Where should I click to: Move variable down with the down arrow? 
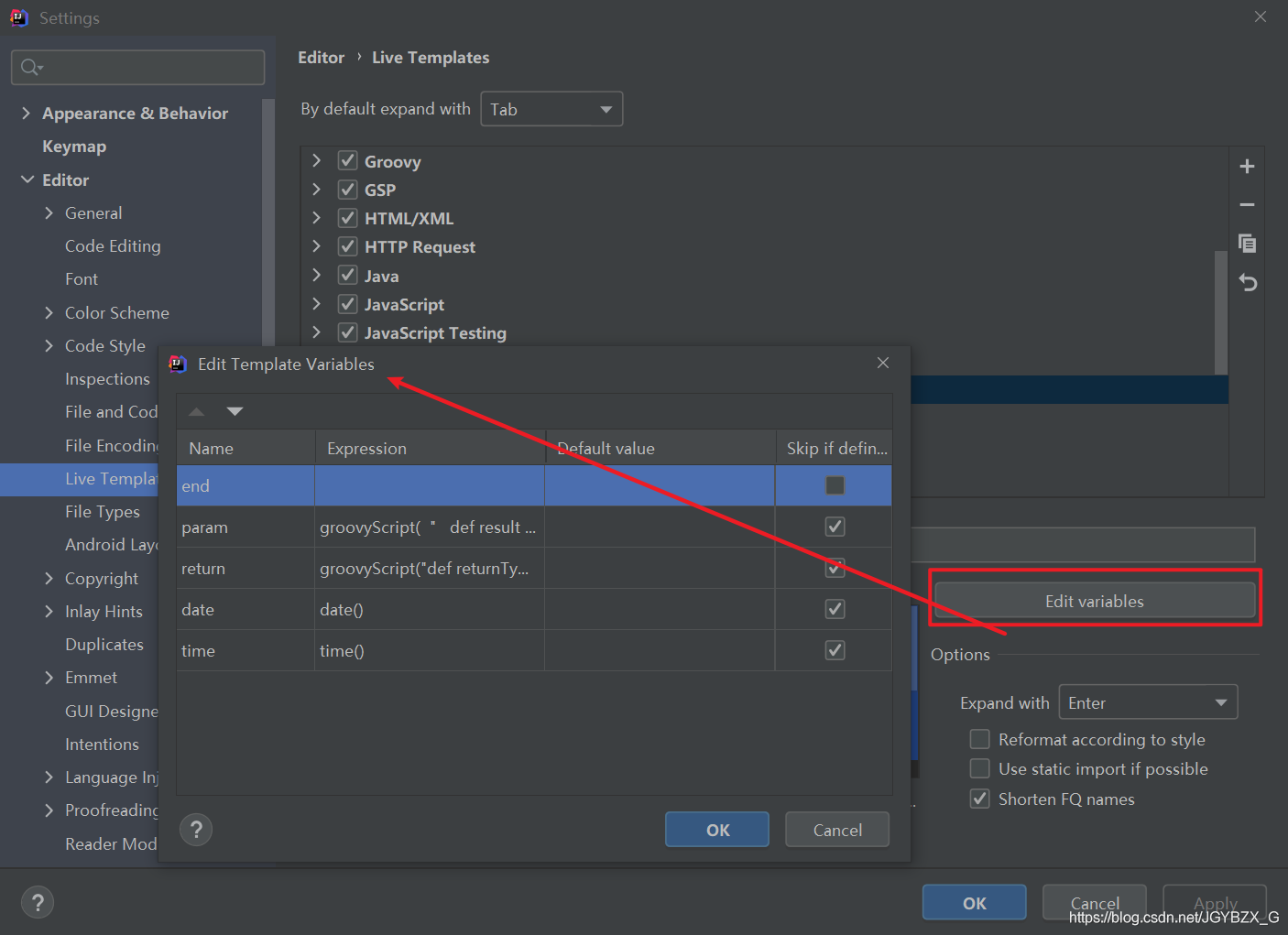[x=235, y=411]
